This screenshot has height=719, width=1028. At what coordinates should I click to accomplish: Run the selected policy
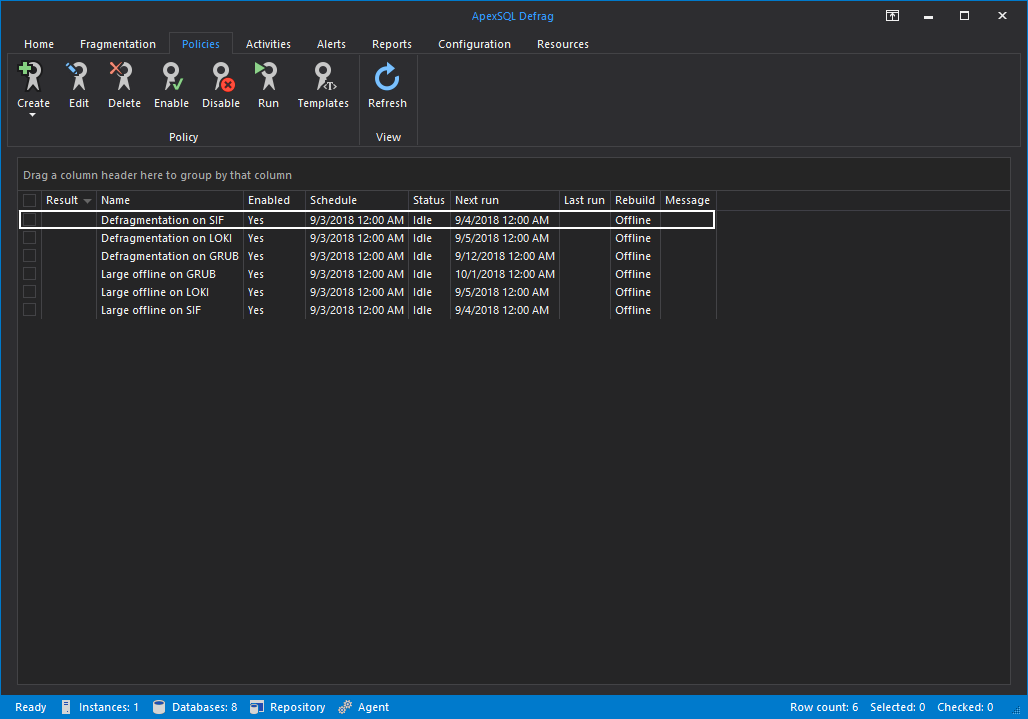(x=268, y=78)
